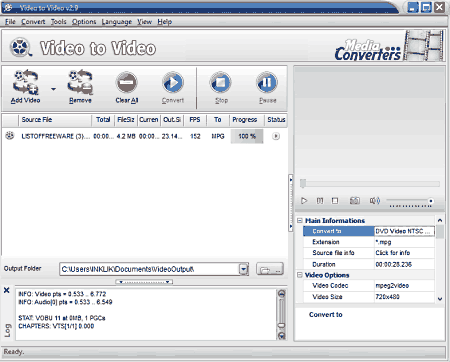Open the Help menu
The image size is (450, 362).
coord(165,22)
